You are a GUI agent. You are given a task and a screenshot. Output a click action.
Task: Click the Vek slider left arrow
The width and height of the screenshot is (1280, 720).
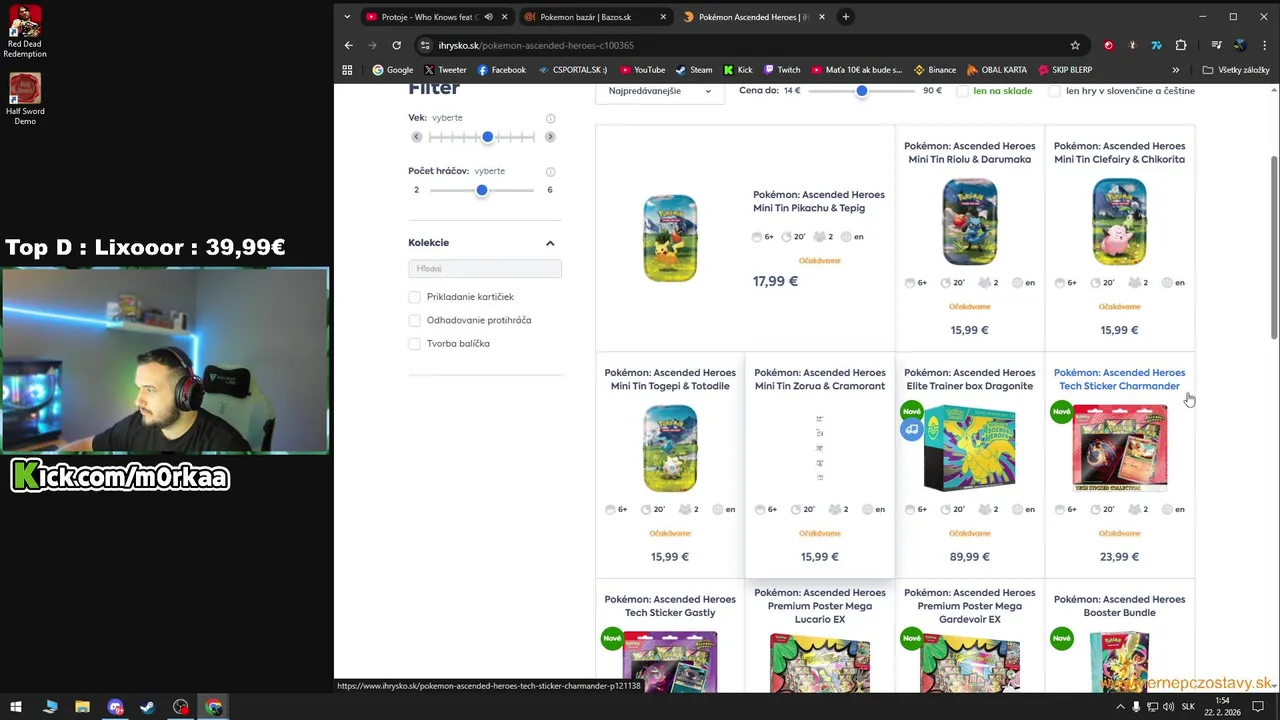pos(417,137)
